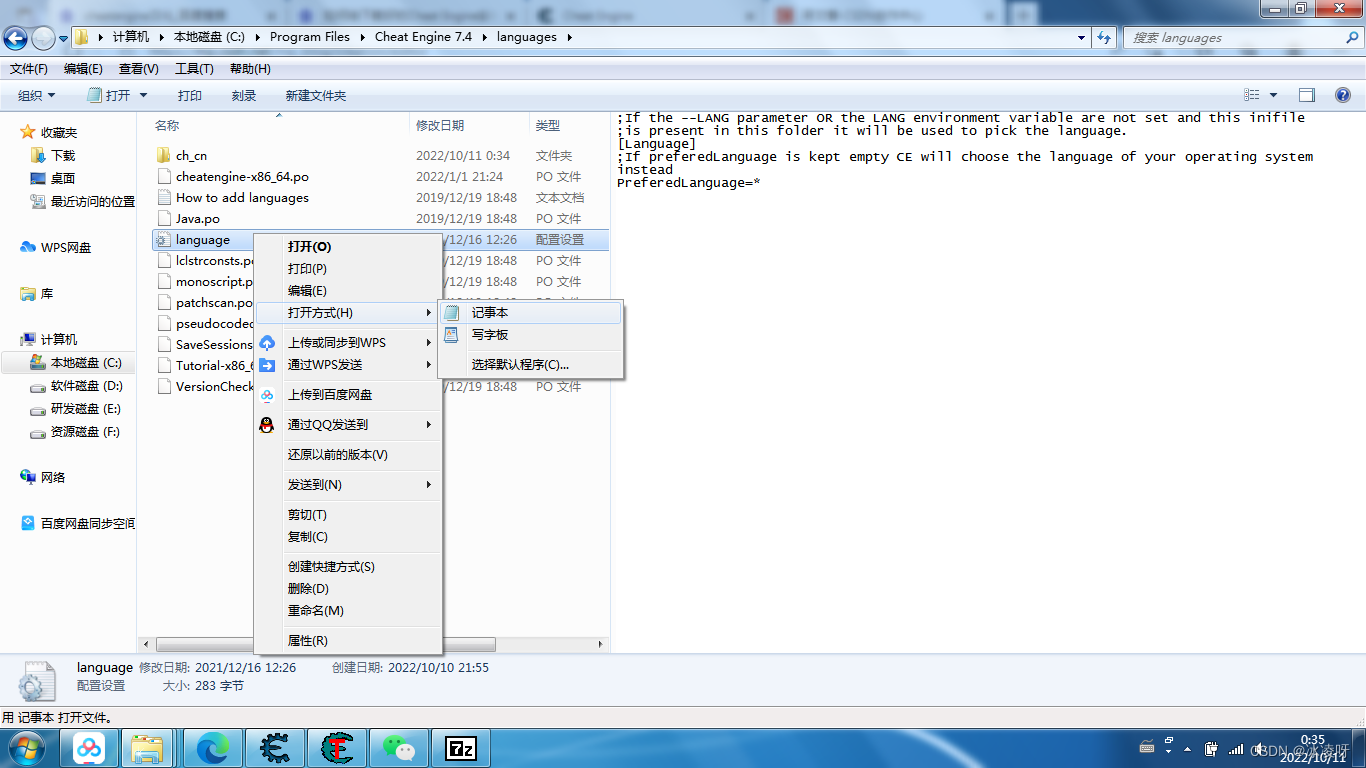Click the Cheat Engine 7.4 breadcrumb
Screen dimensions: 1366x768
(423, 38)
